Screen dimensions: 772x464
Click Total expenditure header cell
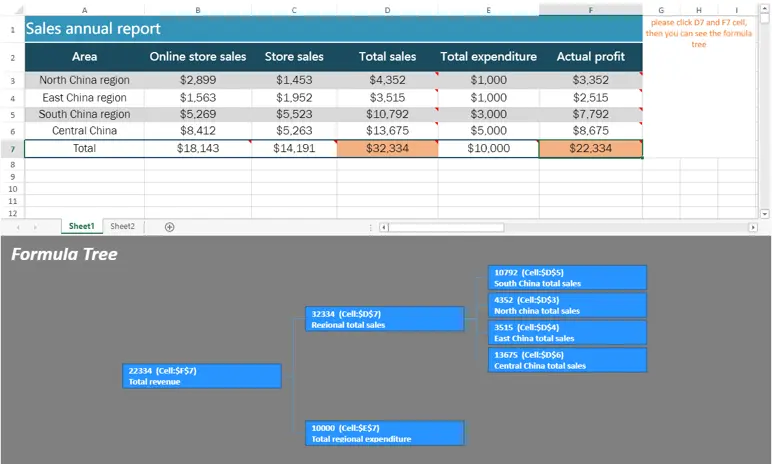point(488,57)
